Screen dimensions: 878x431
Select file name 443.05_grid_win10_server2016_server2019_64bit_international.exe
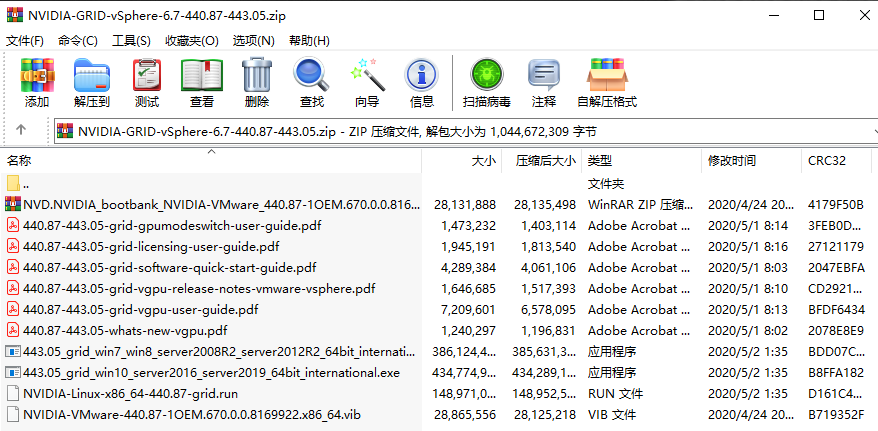pyautogui.click(x=212, y=373)
